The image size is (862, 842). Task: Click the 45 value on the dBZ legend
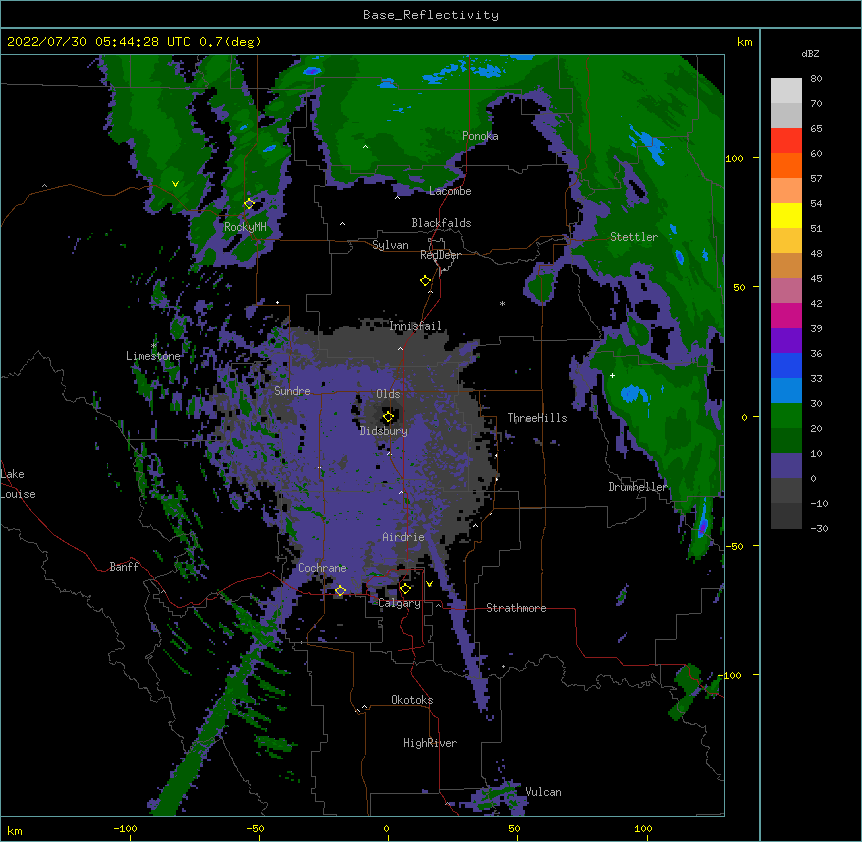click(816, 279)
